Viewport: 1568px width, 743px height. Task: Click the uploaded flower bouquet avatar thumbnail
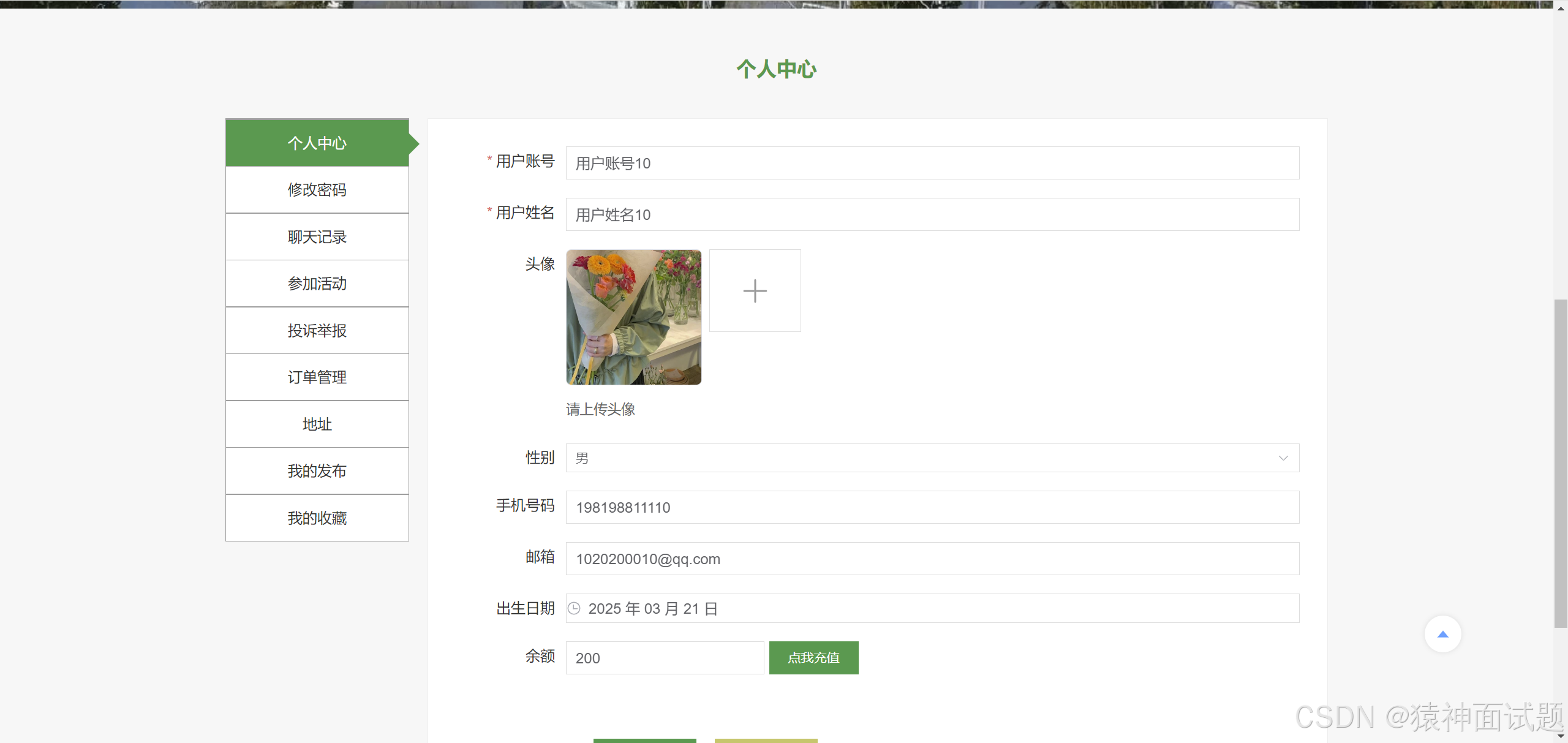(x=633, y=317)
